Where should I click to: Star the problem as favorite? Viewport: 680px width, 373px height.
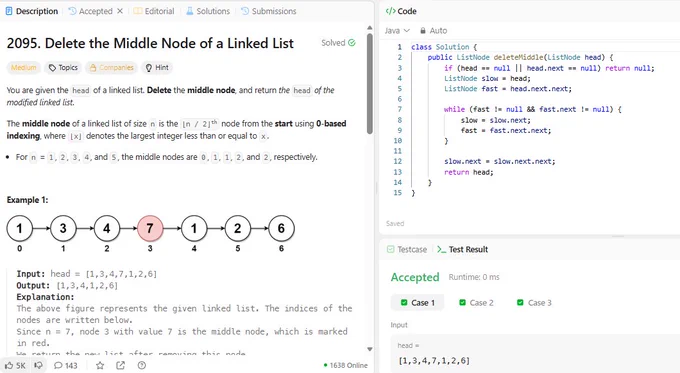[x=100, y=366]
